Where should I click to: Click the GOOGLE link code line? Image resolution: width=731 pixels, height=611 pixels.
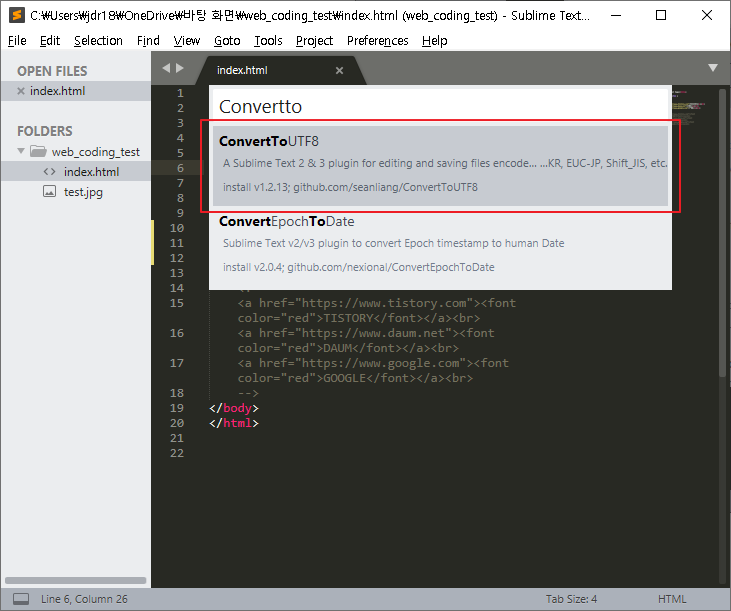(373, 370)
